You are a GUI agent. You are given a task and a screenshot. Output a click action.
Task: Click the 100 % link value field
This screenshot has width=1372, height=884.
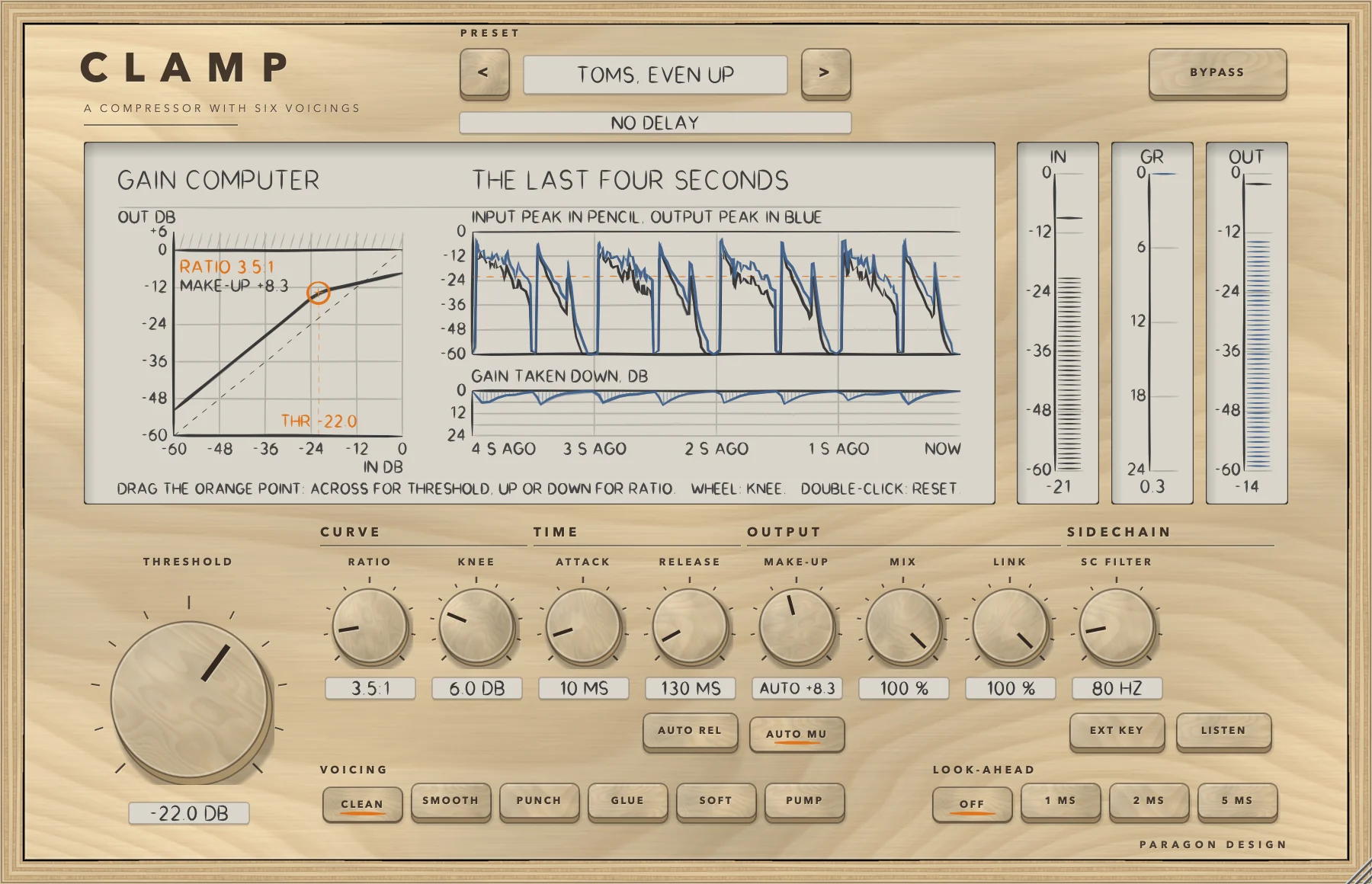click(x=1011, y=688)
